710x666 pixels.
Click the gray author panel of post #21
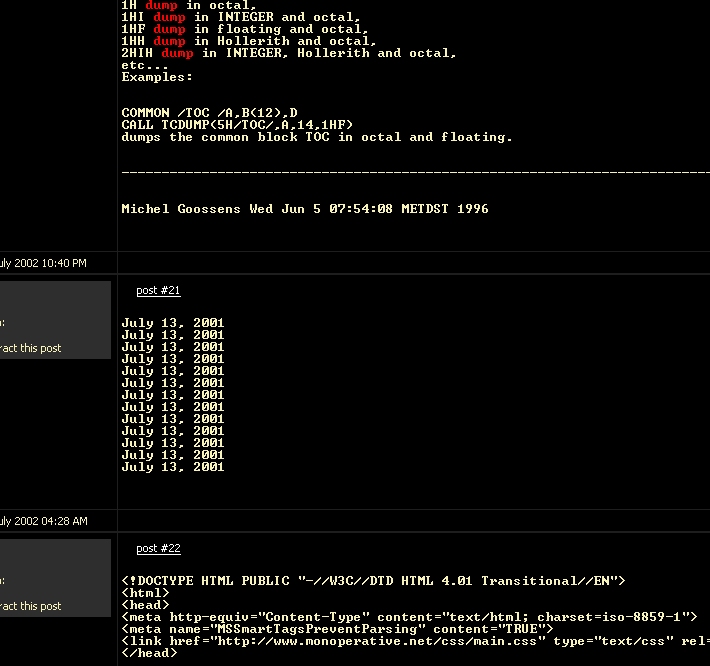55,320
